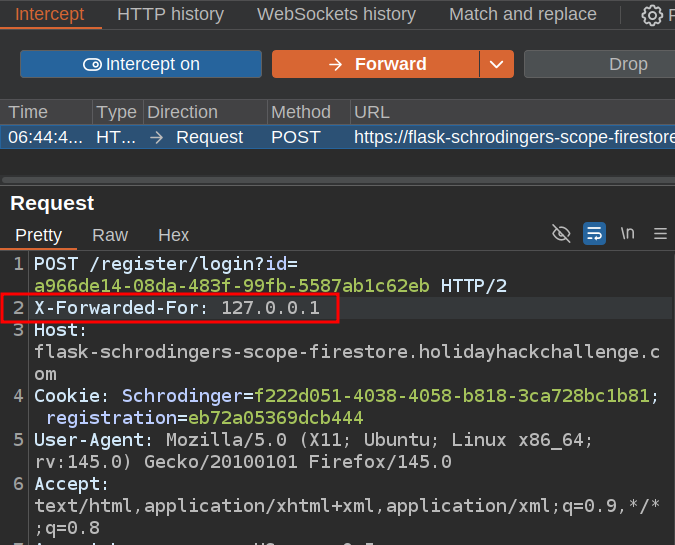Toggle line wrap icon in Request editor

pyautogui.click(x=594, y=234)
